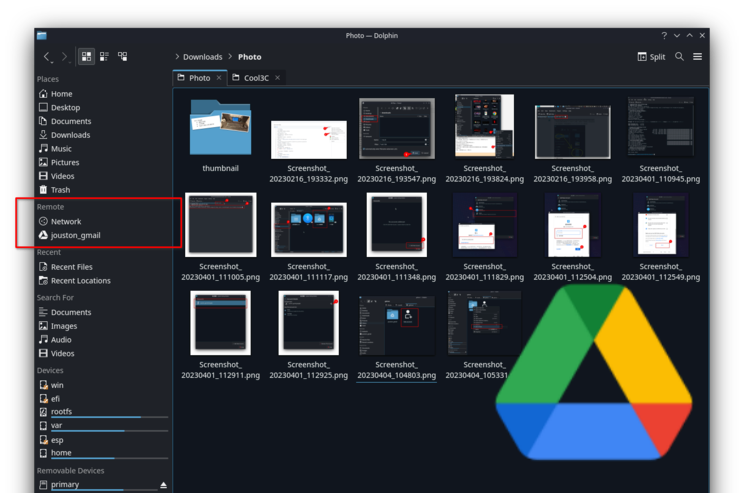This screenshot has height=493, width=744.
Task: Expand breadcrumb chevron before Photo
Action: 230,56
